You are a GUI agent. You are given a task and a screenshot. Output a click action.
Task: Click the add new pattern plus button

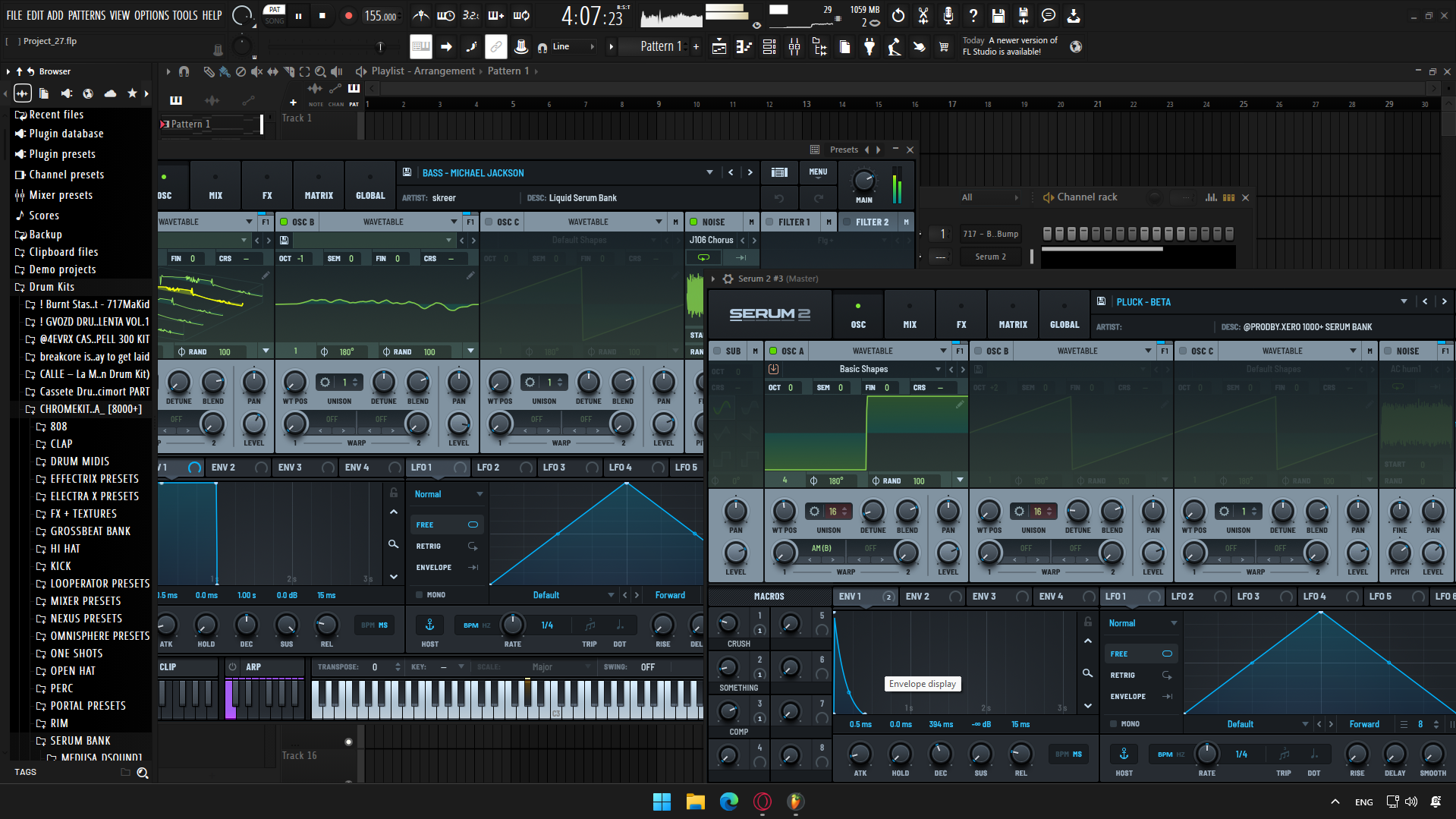coord(696,47)
